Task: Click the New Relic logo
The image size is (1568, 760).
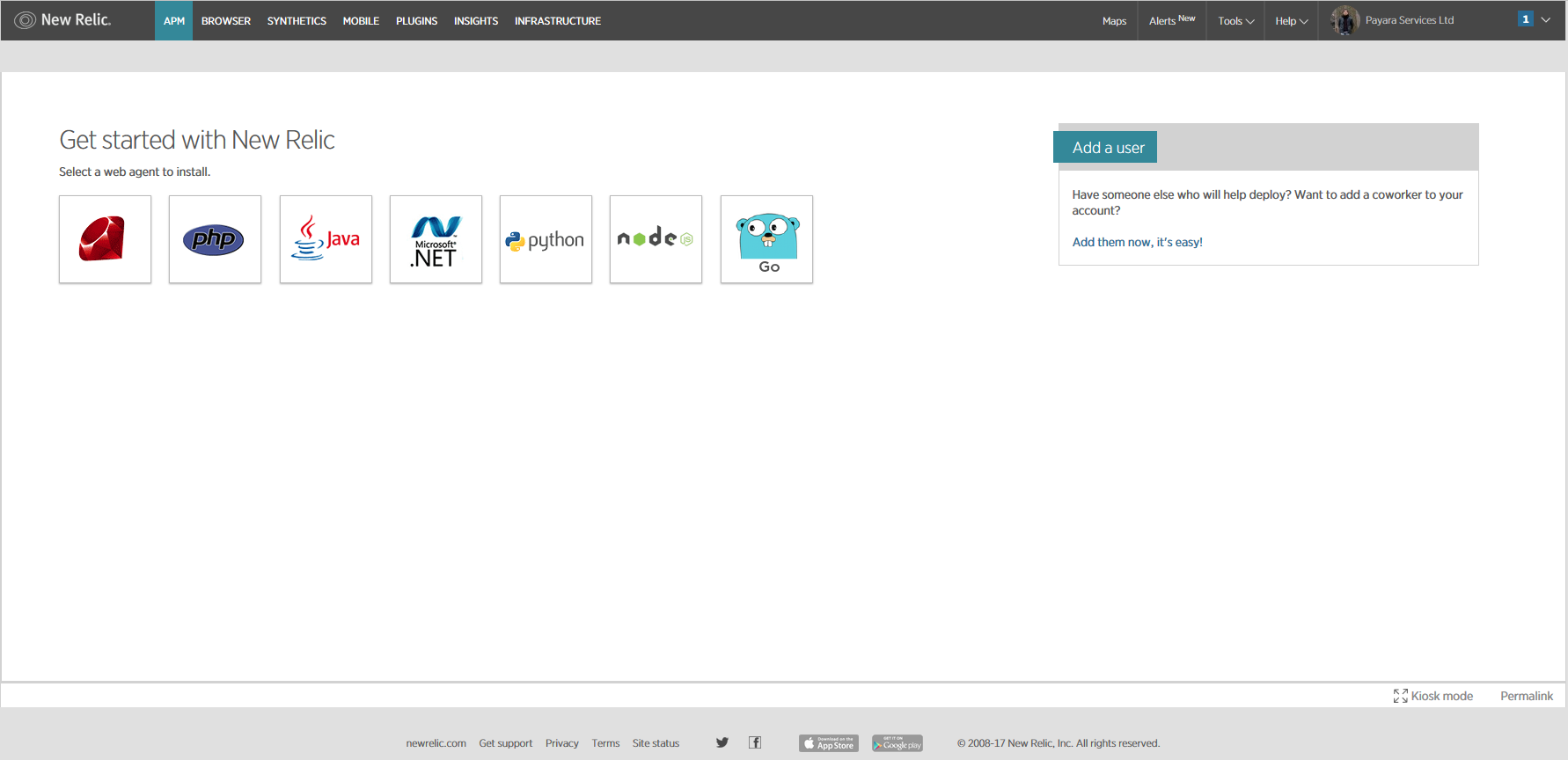Action: (x=63, y=20)
